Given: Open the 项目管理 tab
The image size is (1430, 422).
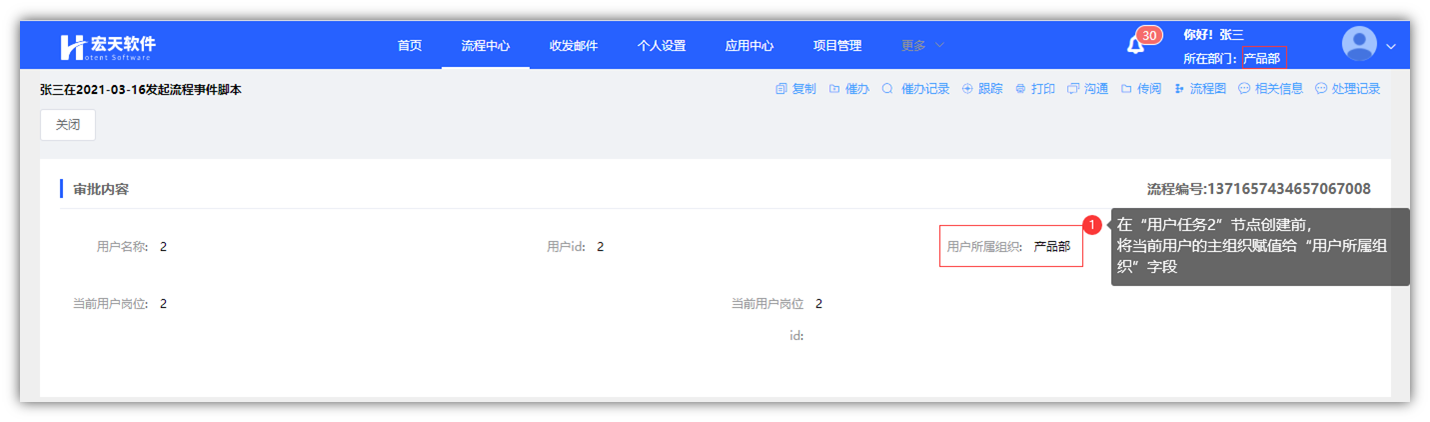Looking at the screenshot, I should 838,46.
